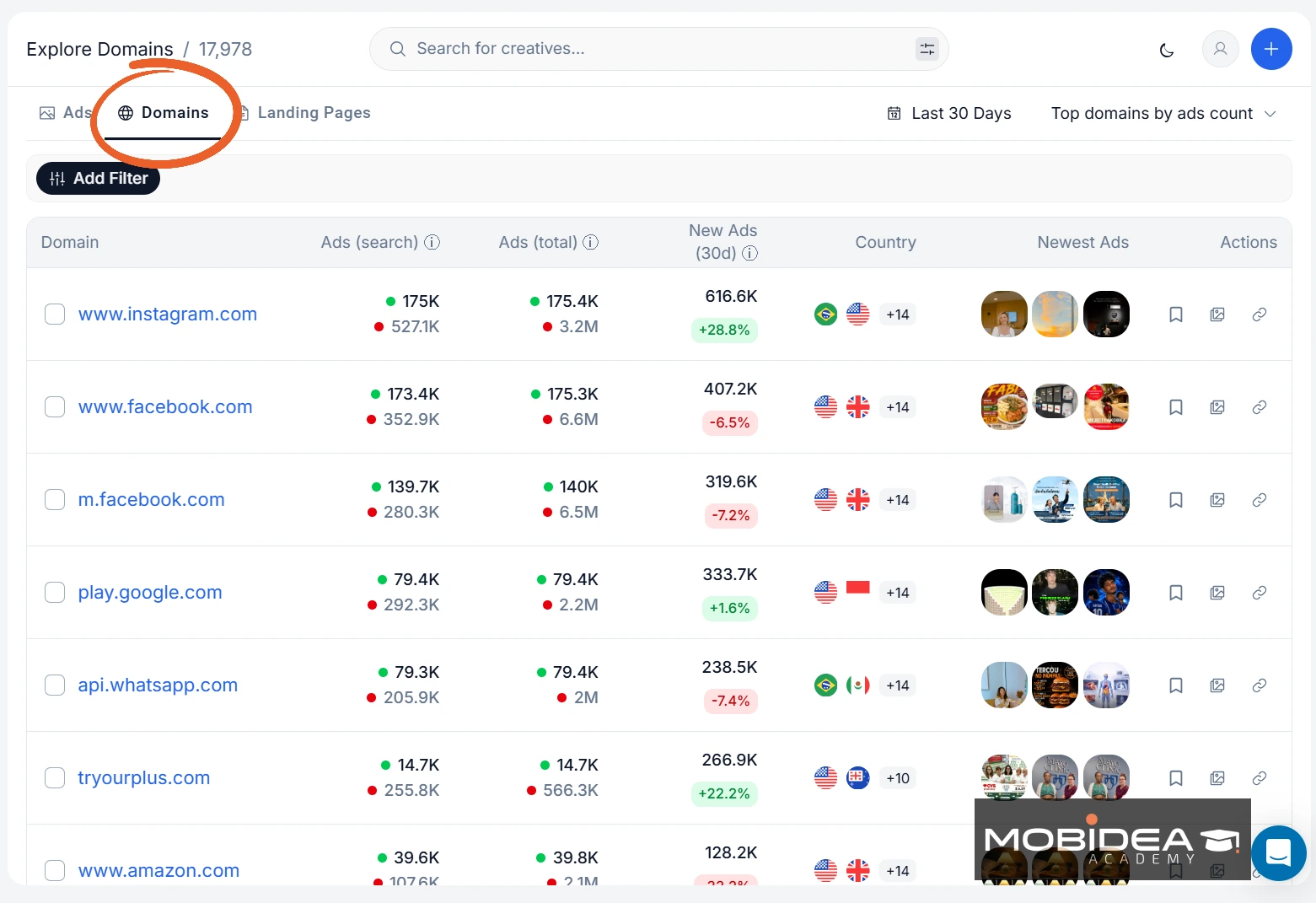Open the chat support widget

[x=1279, y=852]
